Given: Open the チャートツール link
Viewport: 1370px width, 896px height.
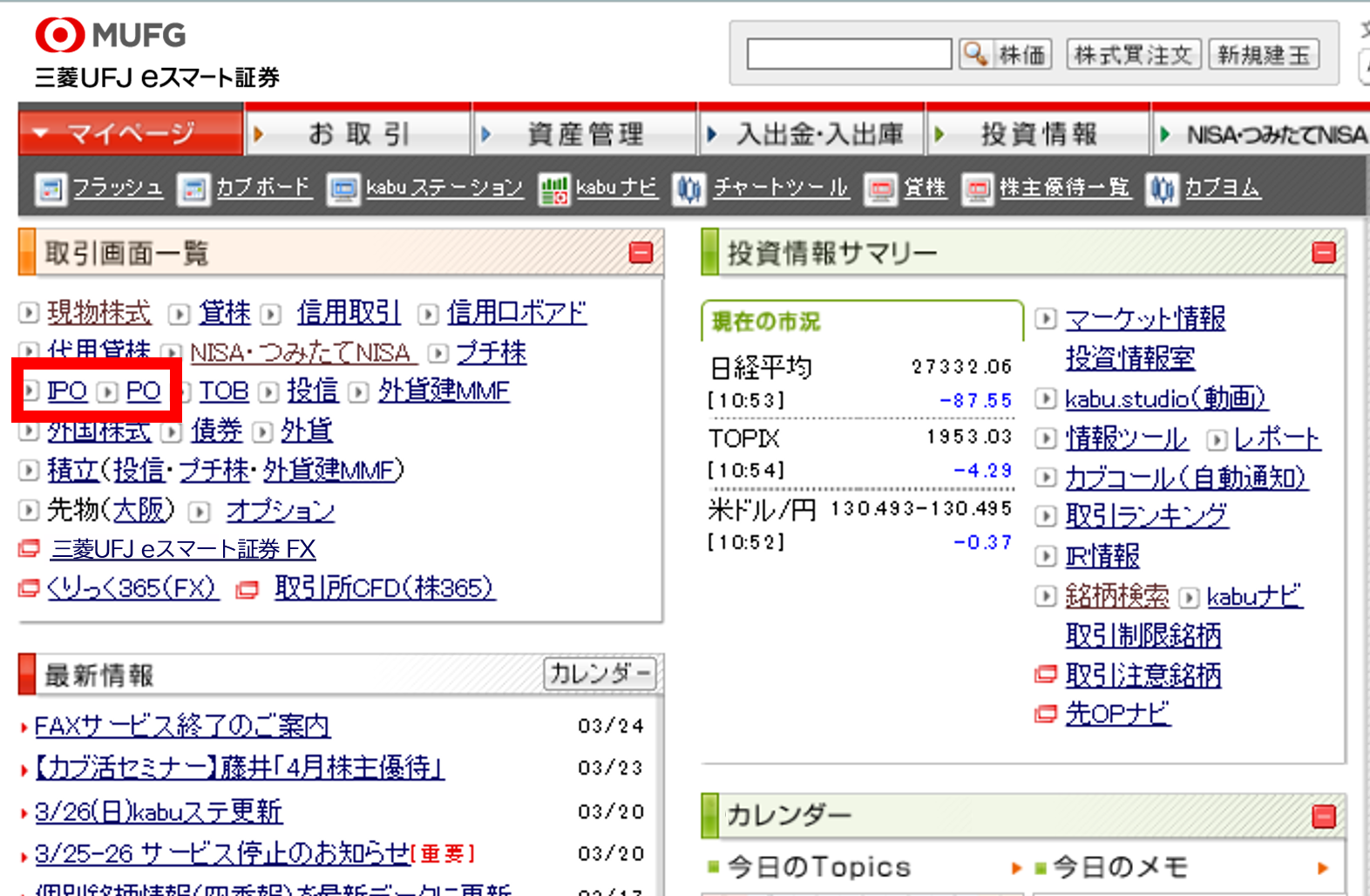Looking at the screenshot, I should [x=781, y=187].
